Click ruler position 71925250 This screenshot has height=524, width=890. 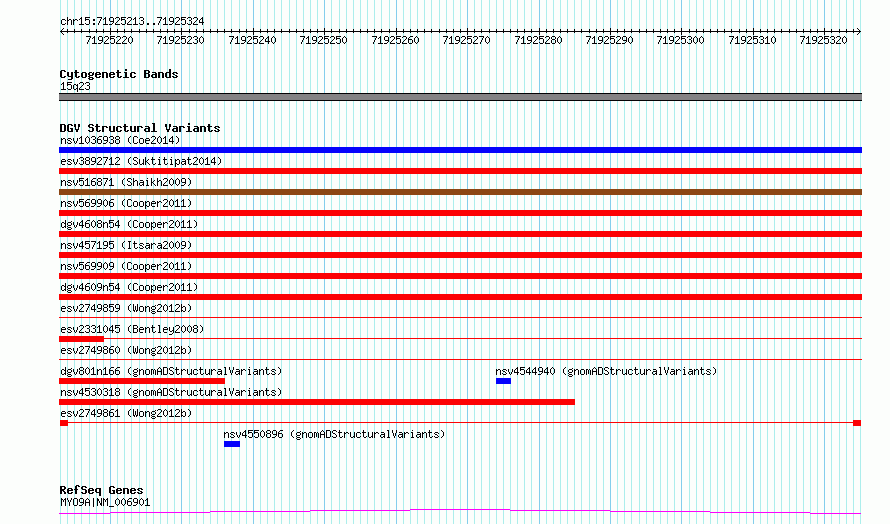coord(323,40)
